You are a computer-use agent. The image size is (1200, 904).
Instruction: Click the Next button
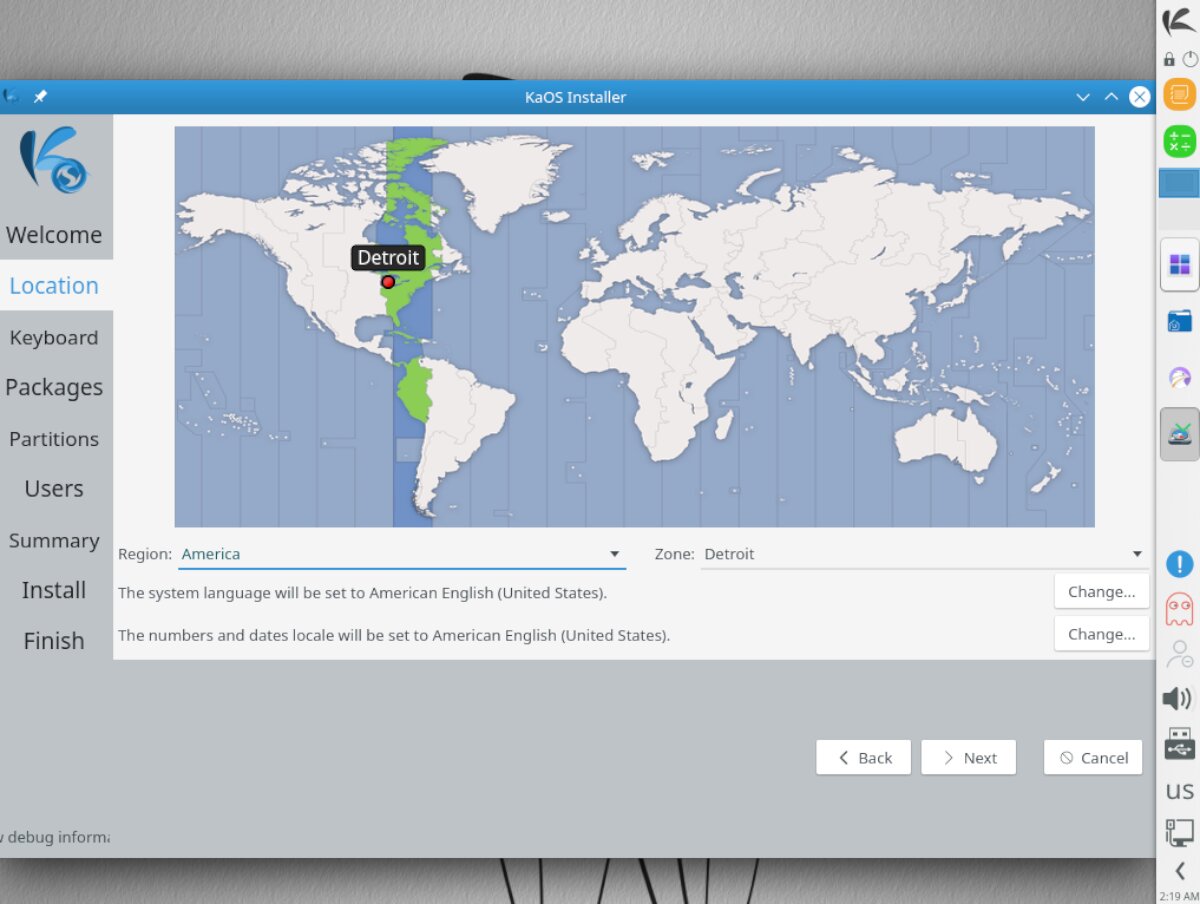click(x=968, y=758)
